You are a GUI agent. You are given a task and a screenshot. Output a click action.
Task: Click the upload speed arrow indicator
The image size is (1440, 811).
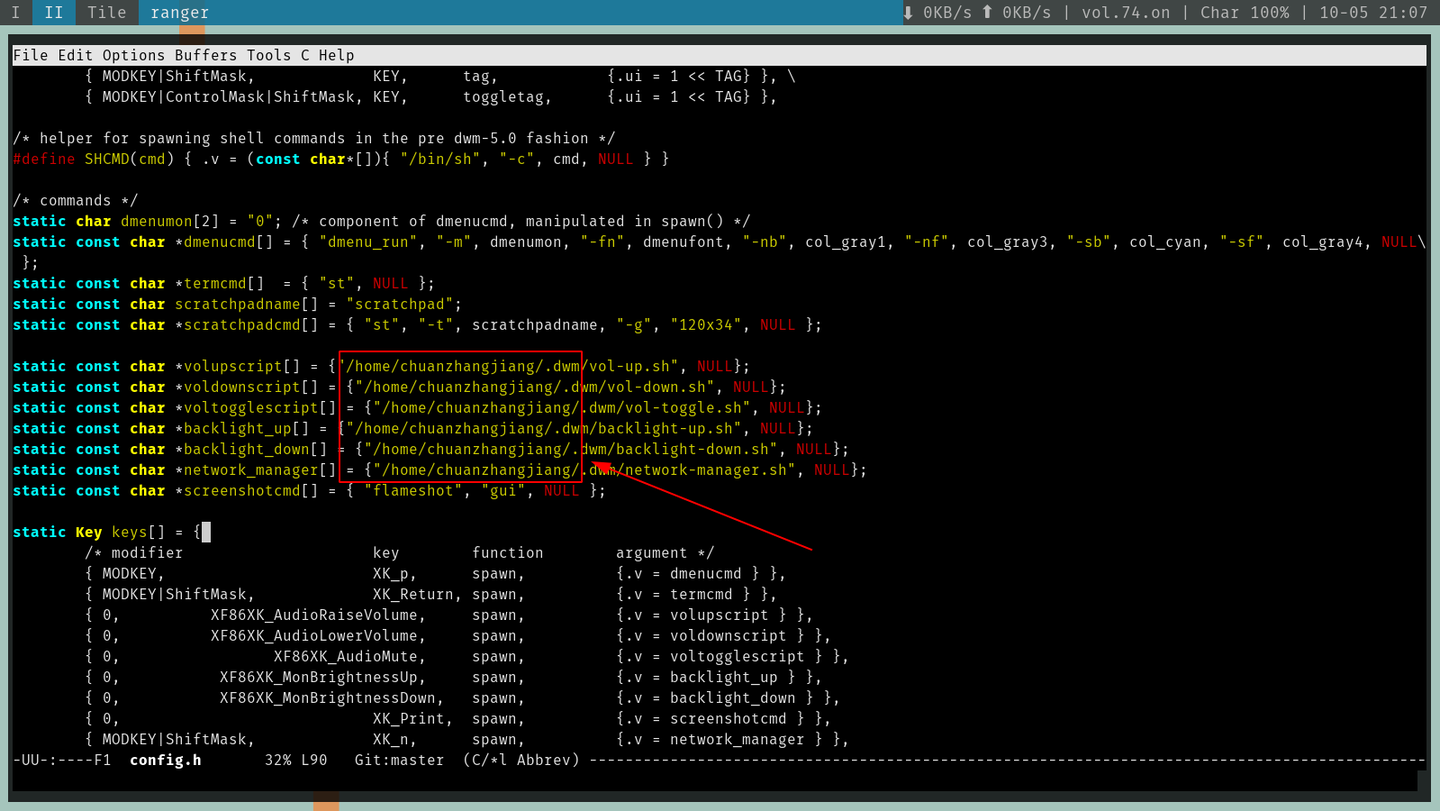click(987, 13)
